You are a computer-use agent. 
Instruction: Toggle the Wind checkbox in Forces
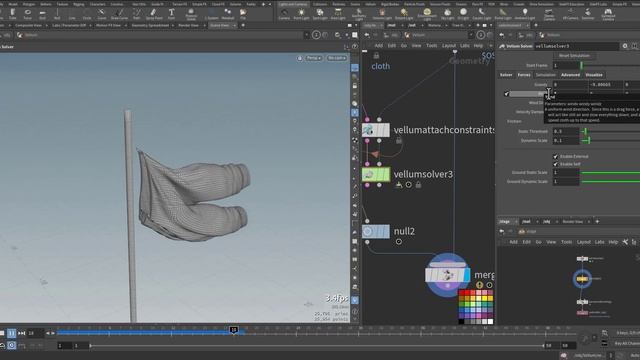click(x=507, y=94)
